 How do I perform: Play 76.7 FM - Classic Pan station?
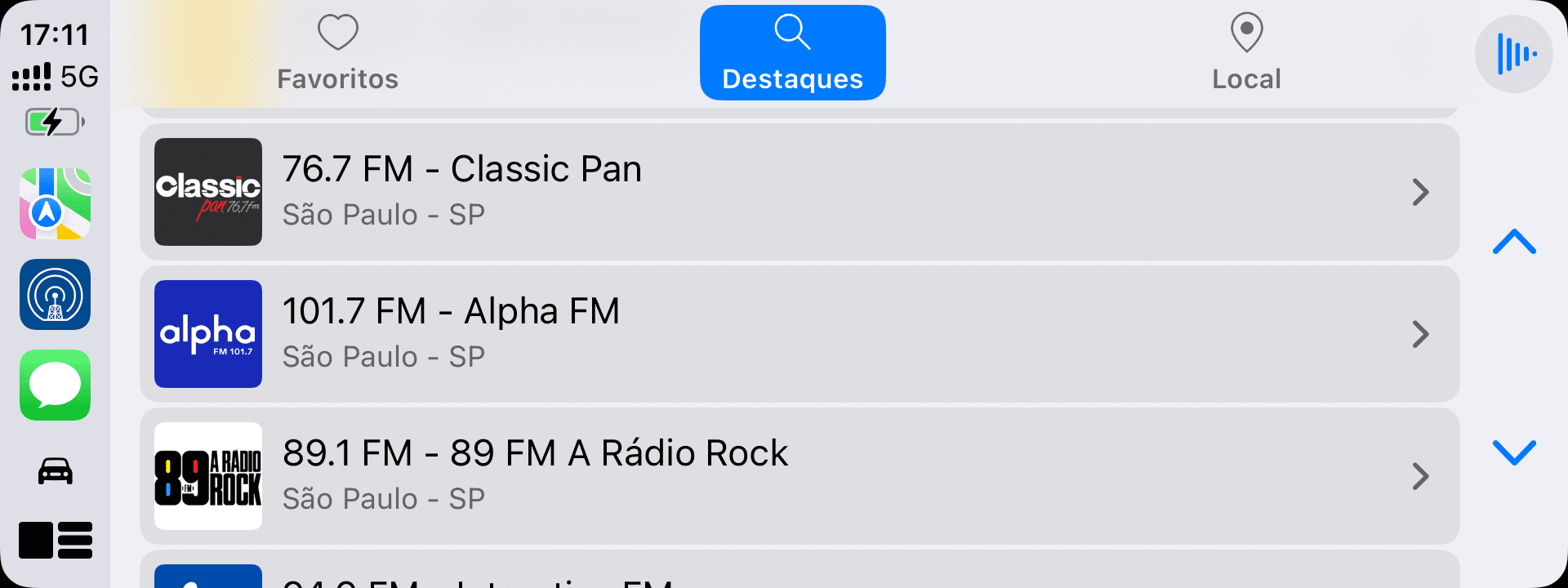point(800,192)
